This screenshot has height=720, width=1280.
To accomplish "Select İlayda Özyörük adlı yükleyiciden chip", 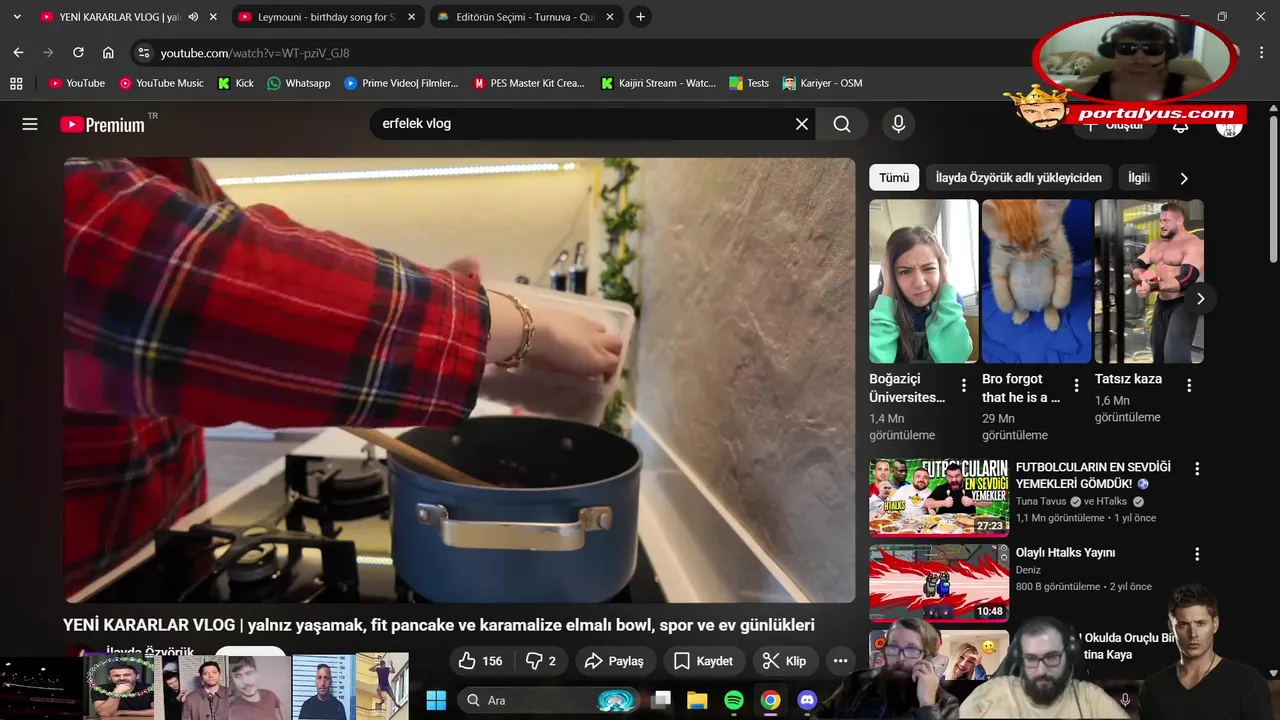I will coord(1018,178).
